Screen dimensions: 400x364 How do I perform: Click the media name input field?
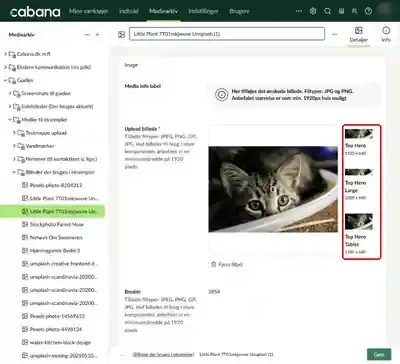pos(227,34)
